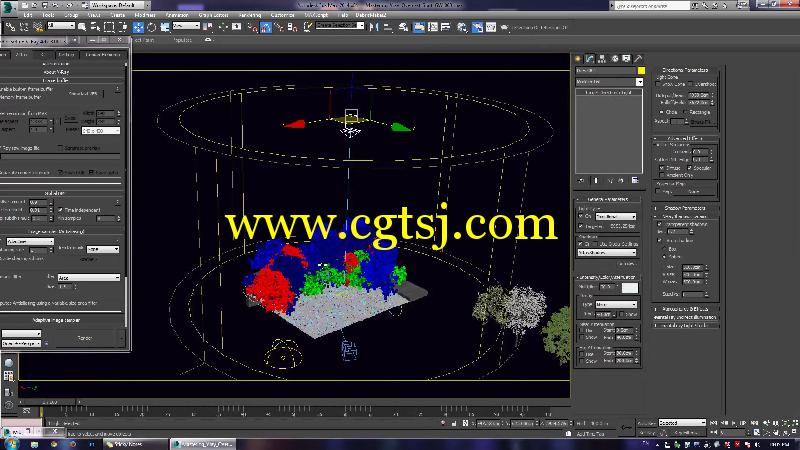
Task: Open the Modifiers menu
Action: [x=144, y=15]
